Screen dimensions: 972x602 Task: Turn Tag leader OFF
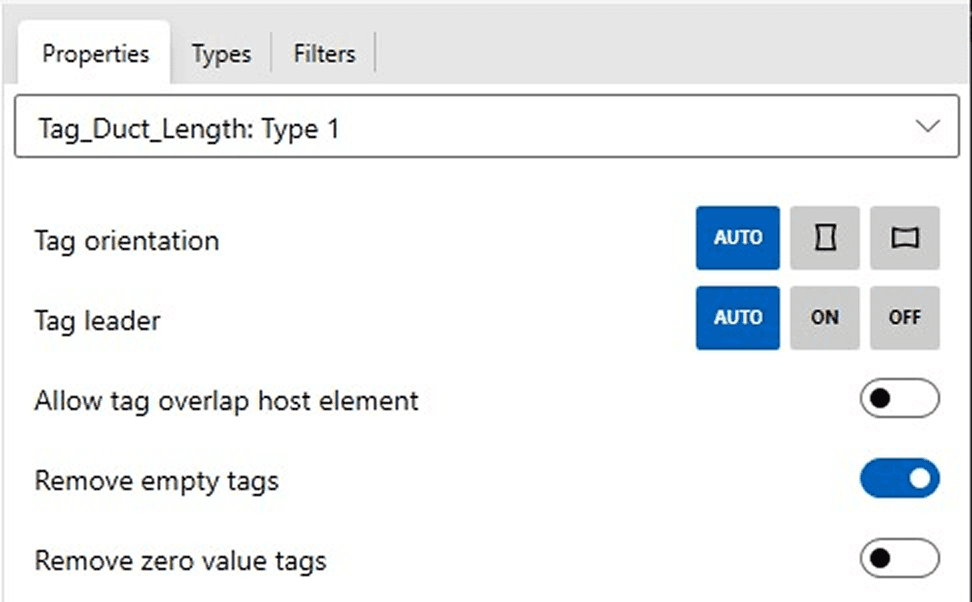tap(904, 318)
